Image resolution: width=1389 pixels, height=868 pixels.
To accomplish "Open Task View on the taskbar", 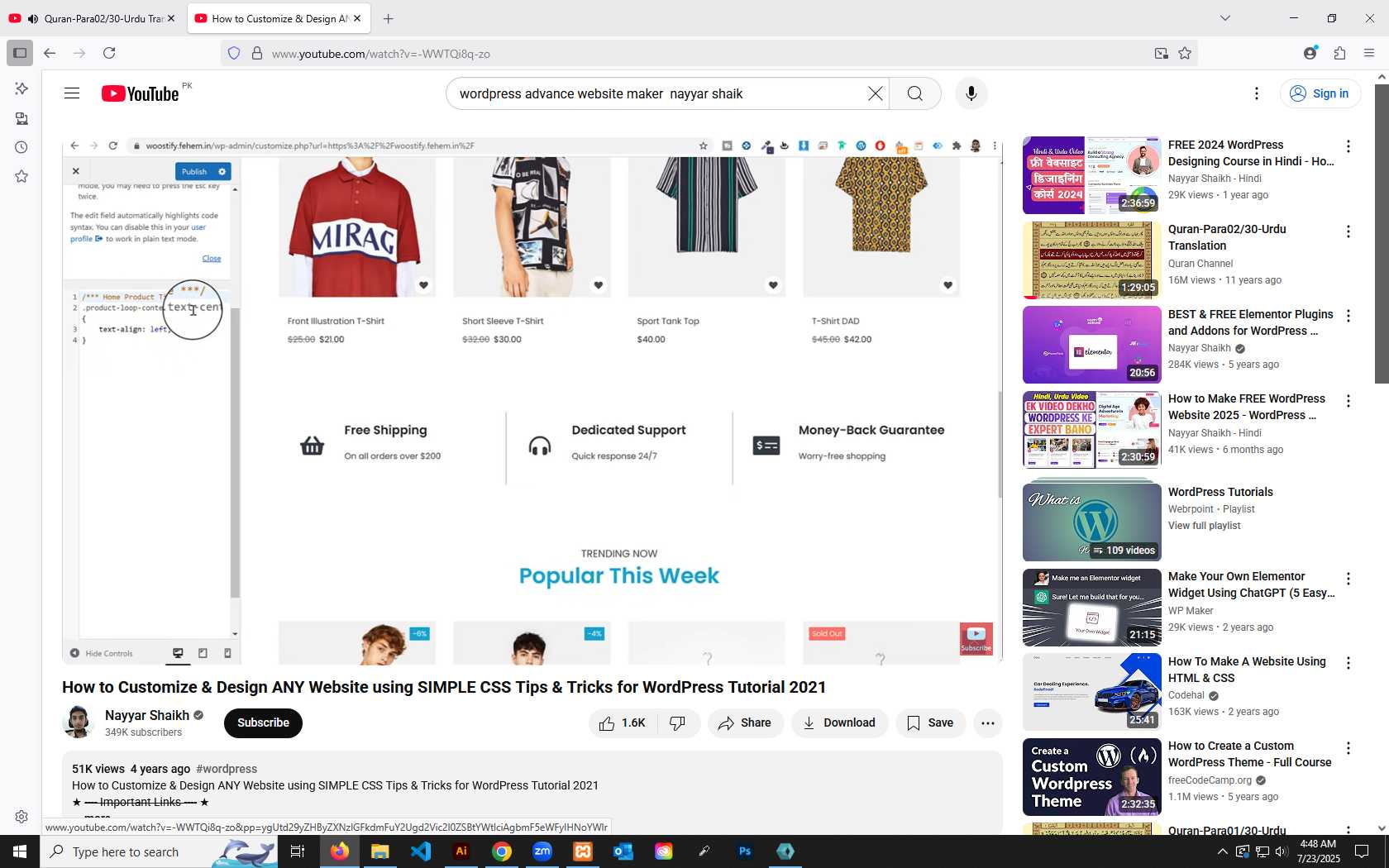I will 298,851.
